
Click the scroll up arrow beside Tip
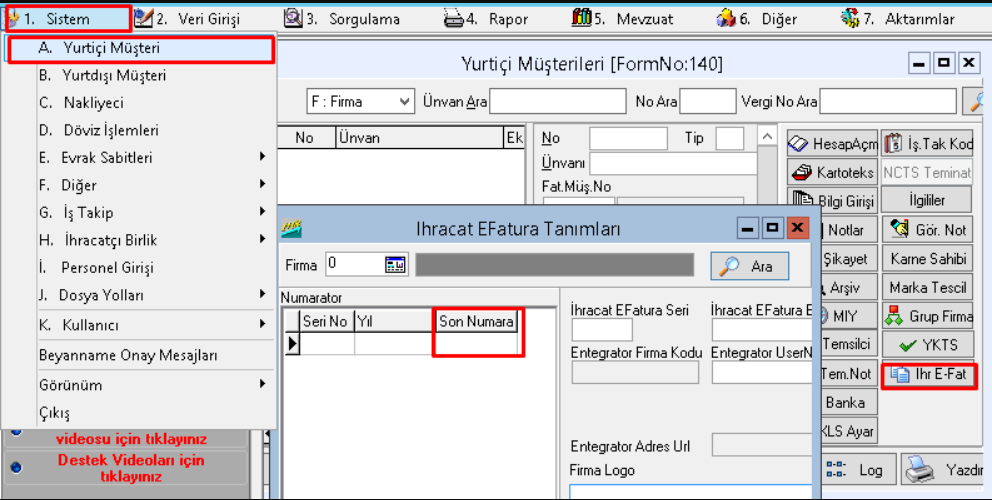click(x=767, y=137)
